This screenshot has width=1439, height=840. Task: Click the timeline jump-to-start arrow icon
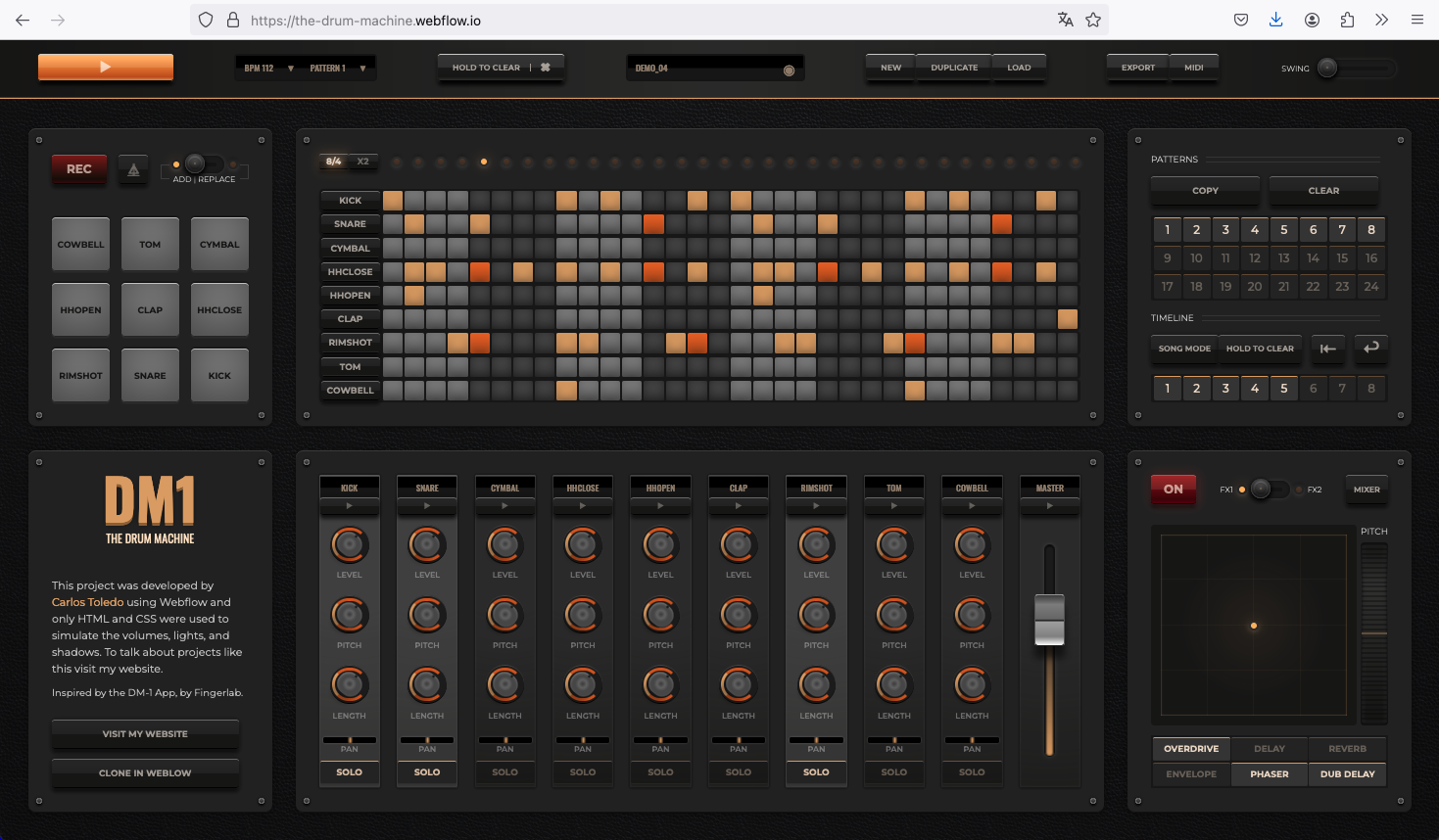click(x=1327, y=348)
